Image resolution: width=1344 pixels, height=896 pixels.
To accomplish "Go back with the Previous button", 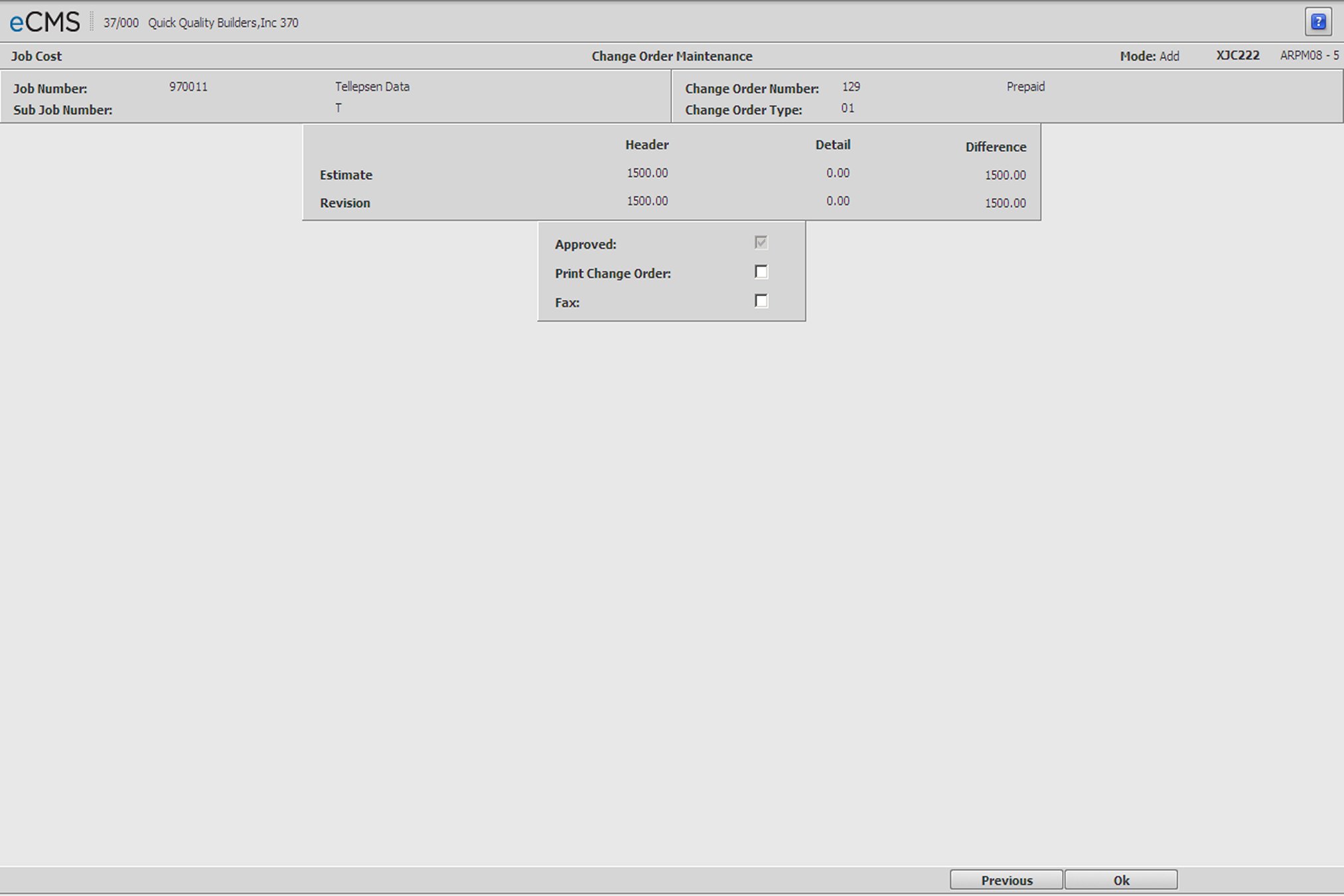I will pos(1006,880).
